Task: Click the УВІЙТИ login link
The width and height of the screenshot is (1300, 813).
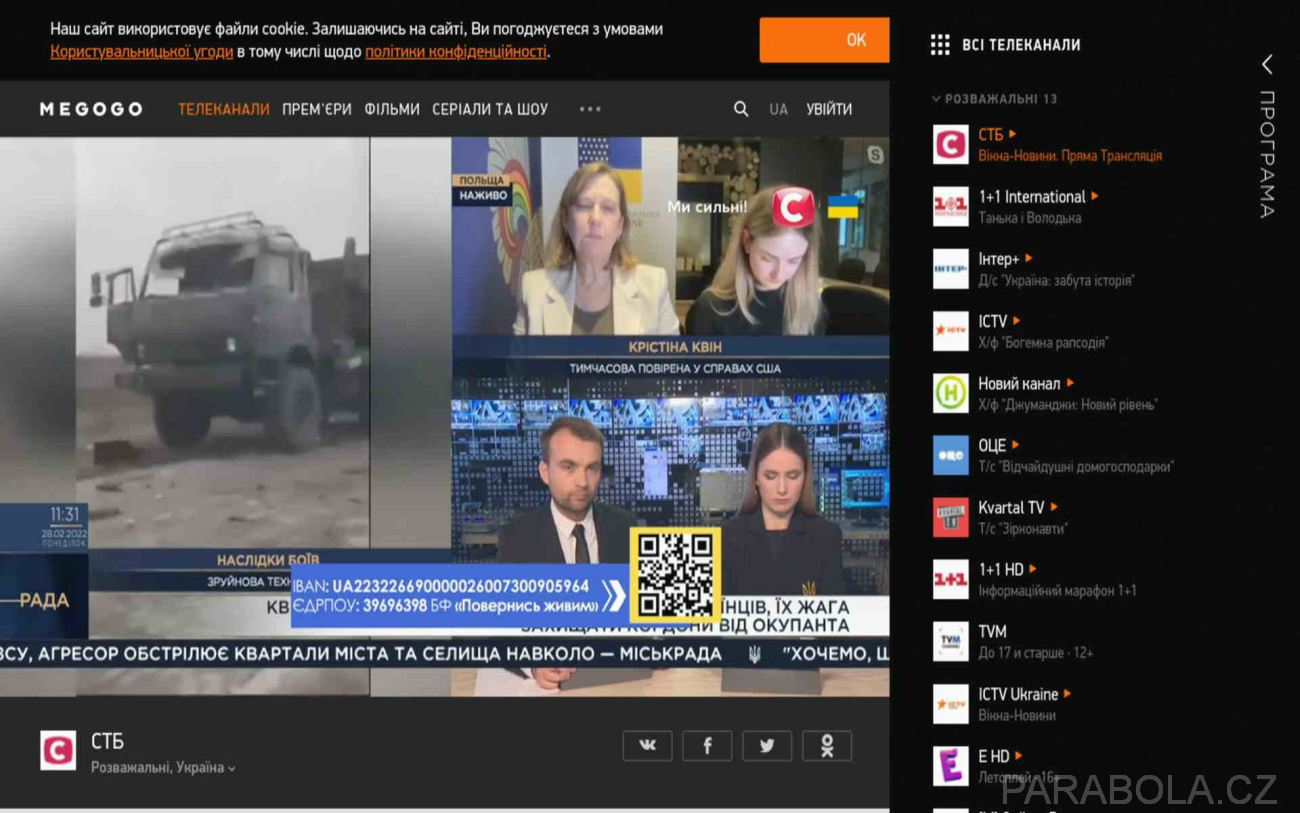Action: 830,109
